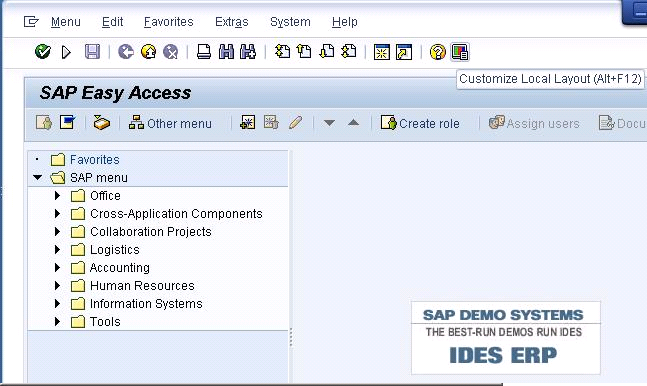The width and height of the screenshot is (647, 386).
Task: Click the session menu icon beside Menu
Action: click(31, 21)
